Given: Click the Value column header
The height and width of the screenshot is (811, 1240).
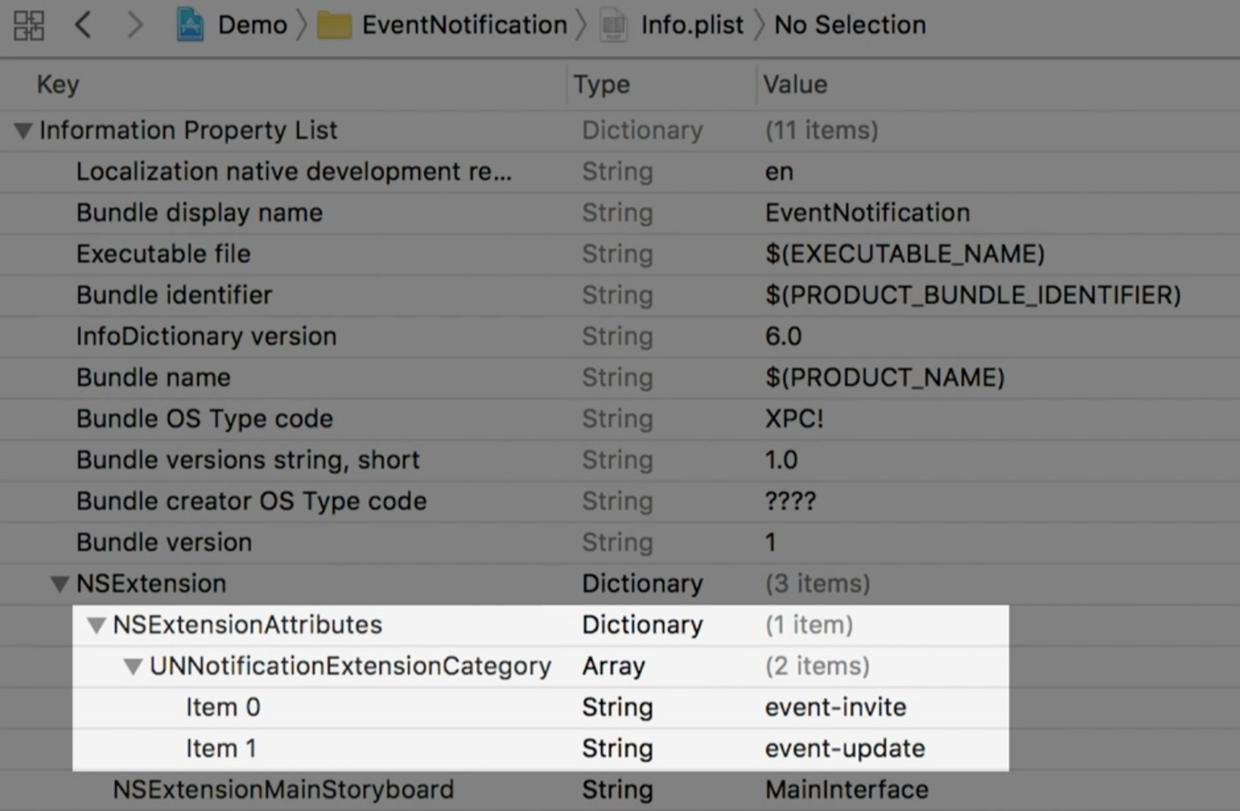Looking at the screenshot, I should [795, 85].
